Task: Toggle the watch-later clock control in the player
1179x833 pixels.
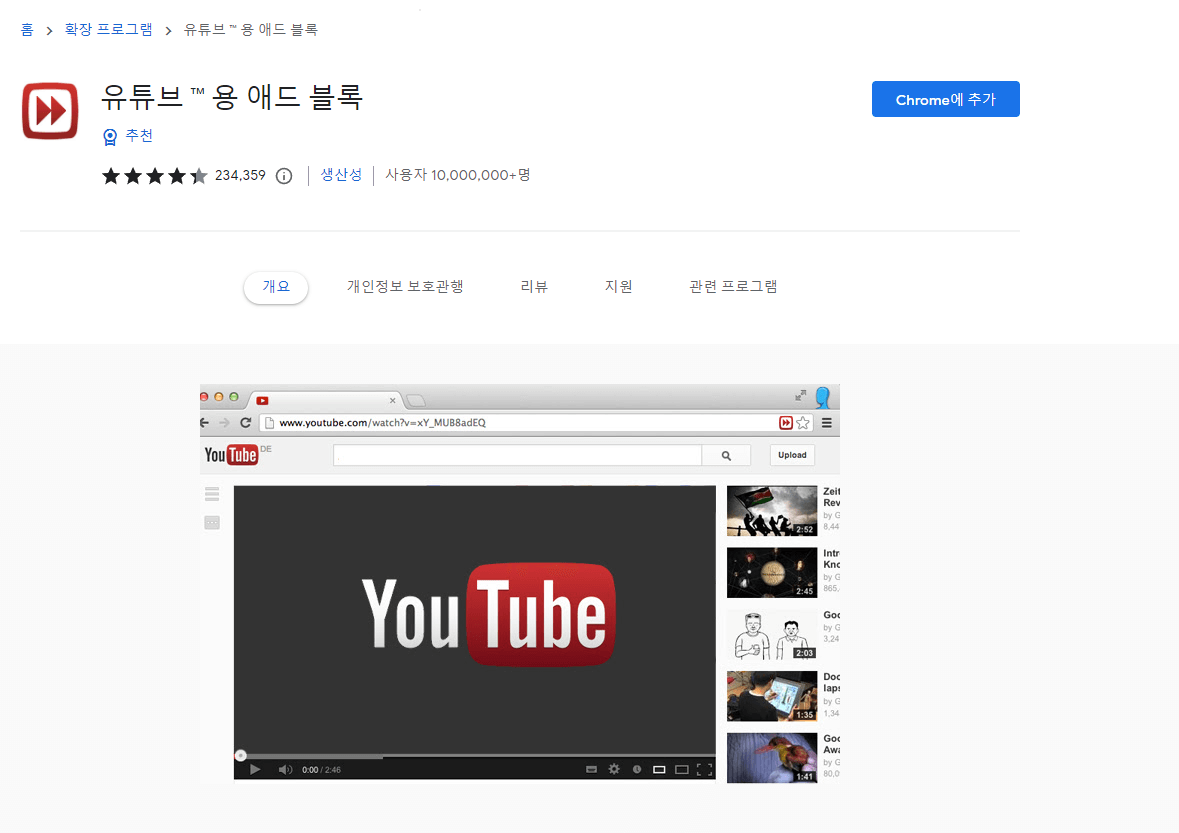Action: pyautogui.click(x=637, y=769)
